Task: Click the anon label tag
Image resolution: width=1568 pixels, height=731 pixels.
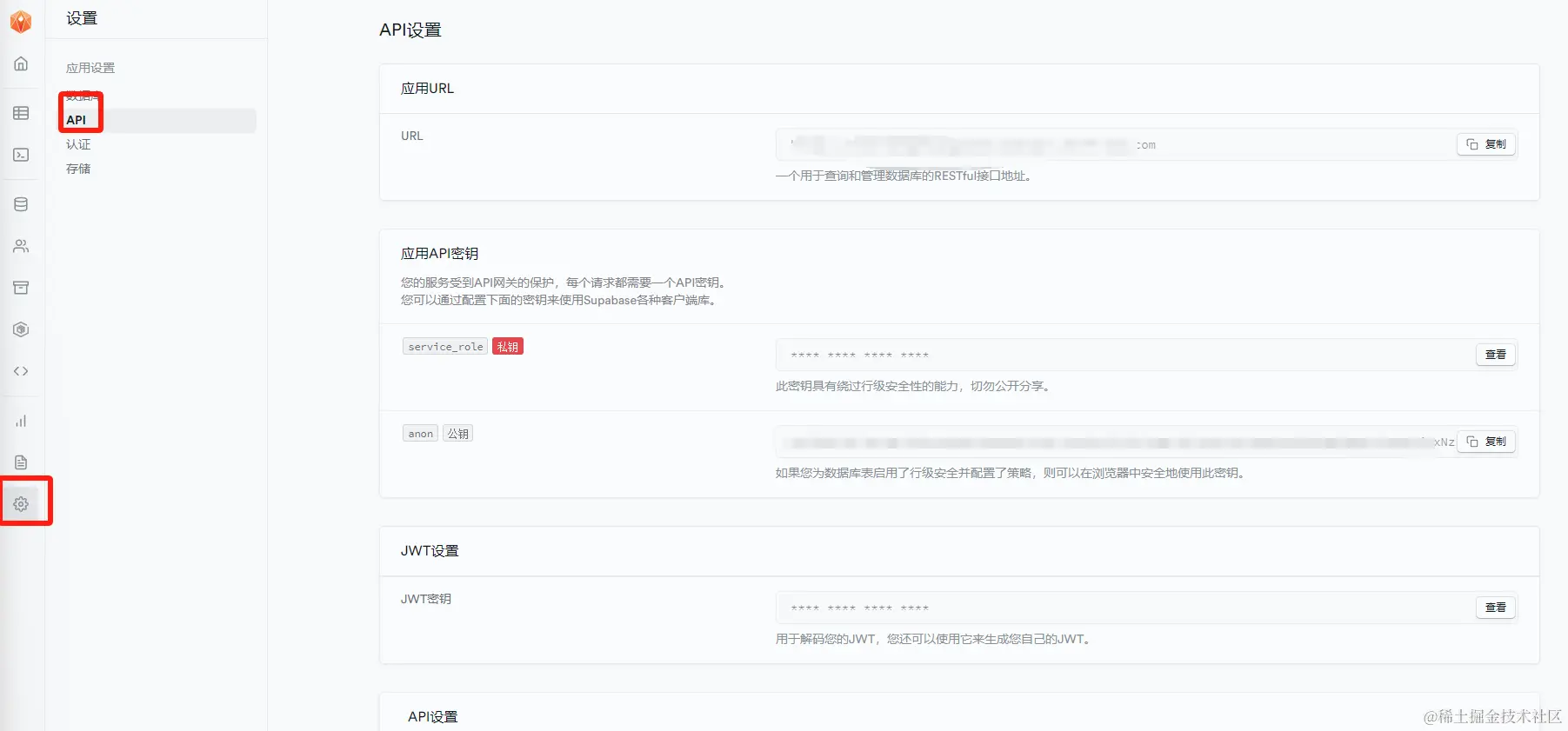Action: tap(421, 433)
